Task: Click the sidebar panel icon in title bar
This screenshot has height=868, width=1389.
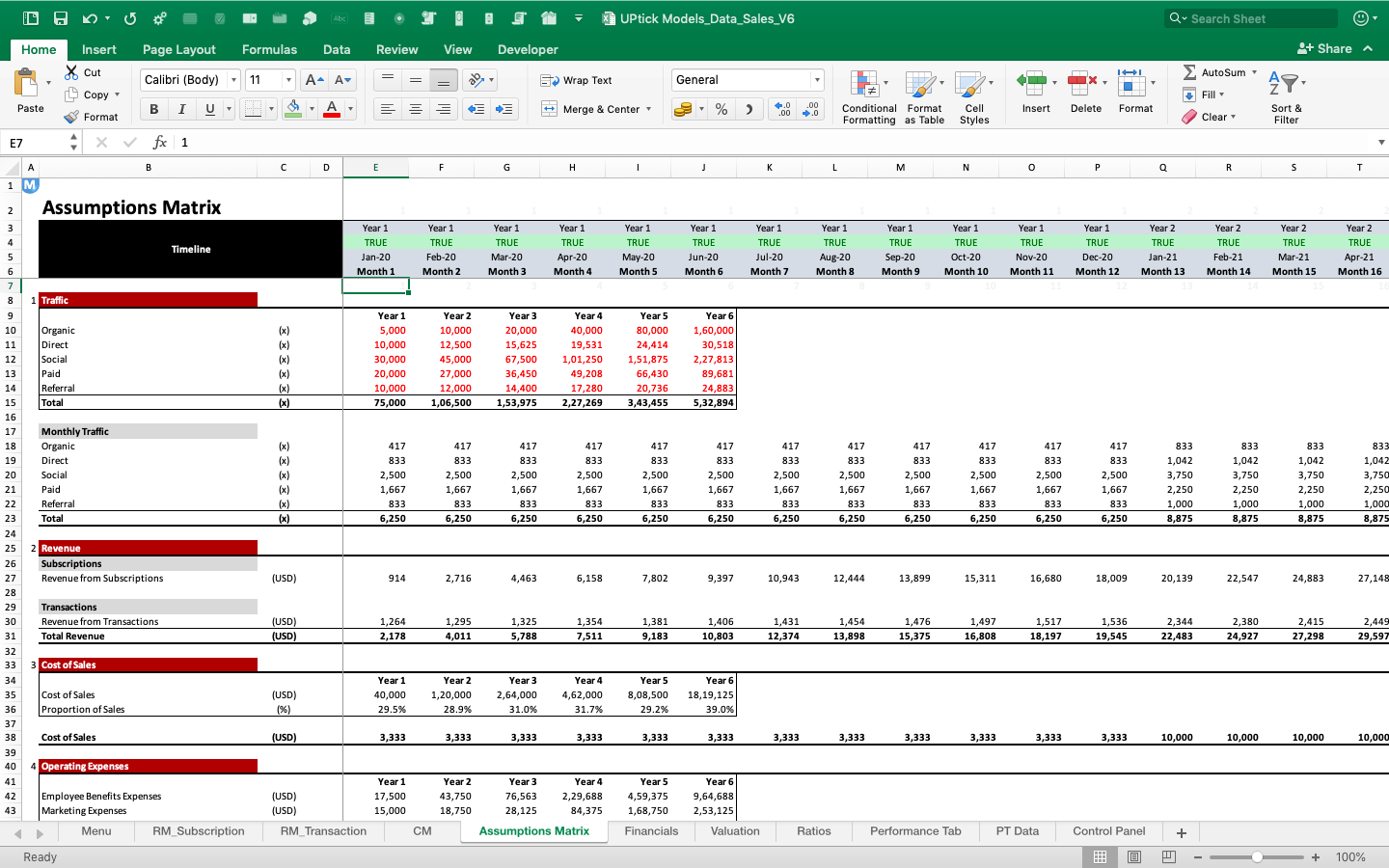Action: tap(31, 18)
